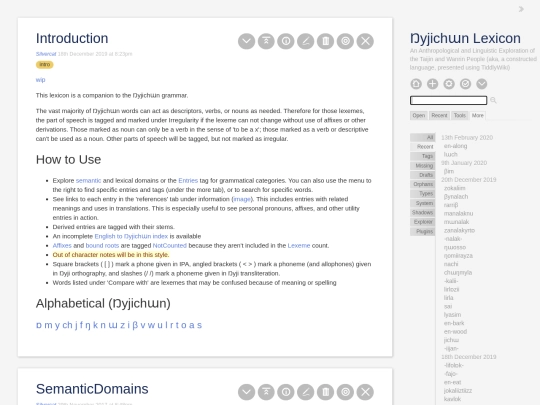Open more actions on the SemanticDomains tiddler

click(246, 392)
